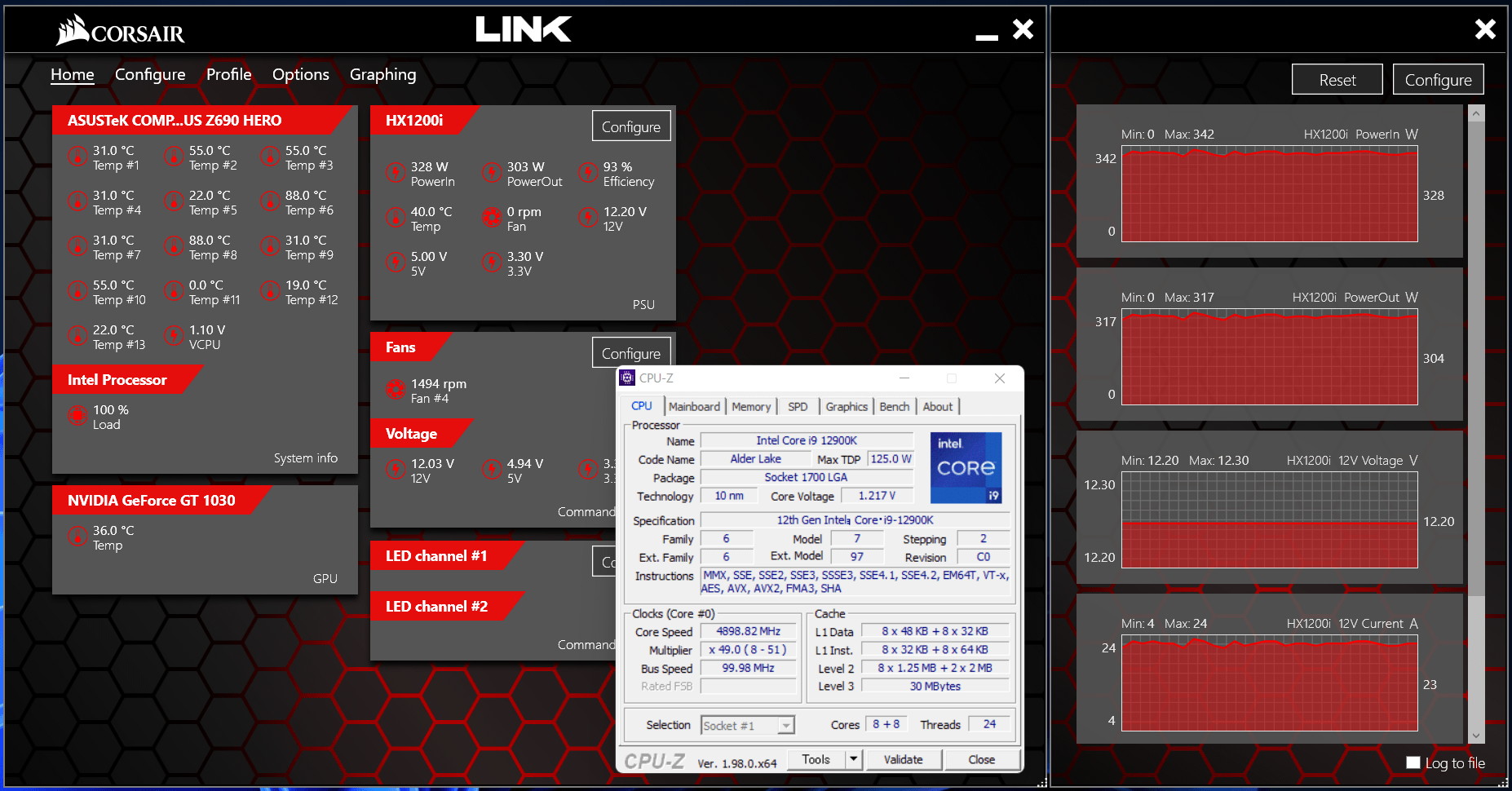Screen dimensions: 1512x791
Task: Click the HX1200i PowerOut icon
Action: tap(492, 173)
